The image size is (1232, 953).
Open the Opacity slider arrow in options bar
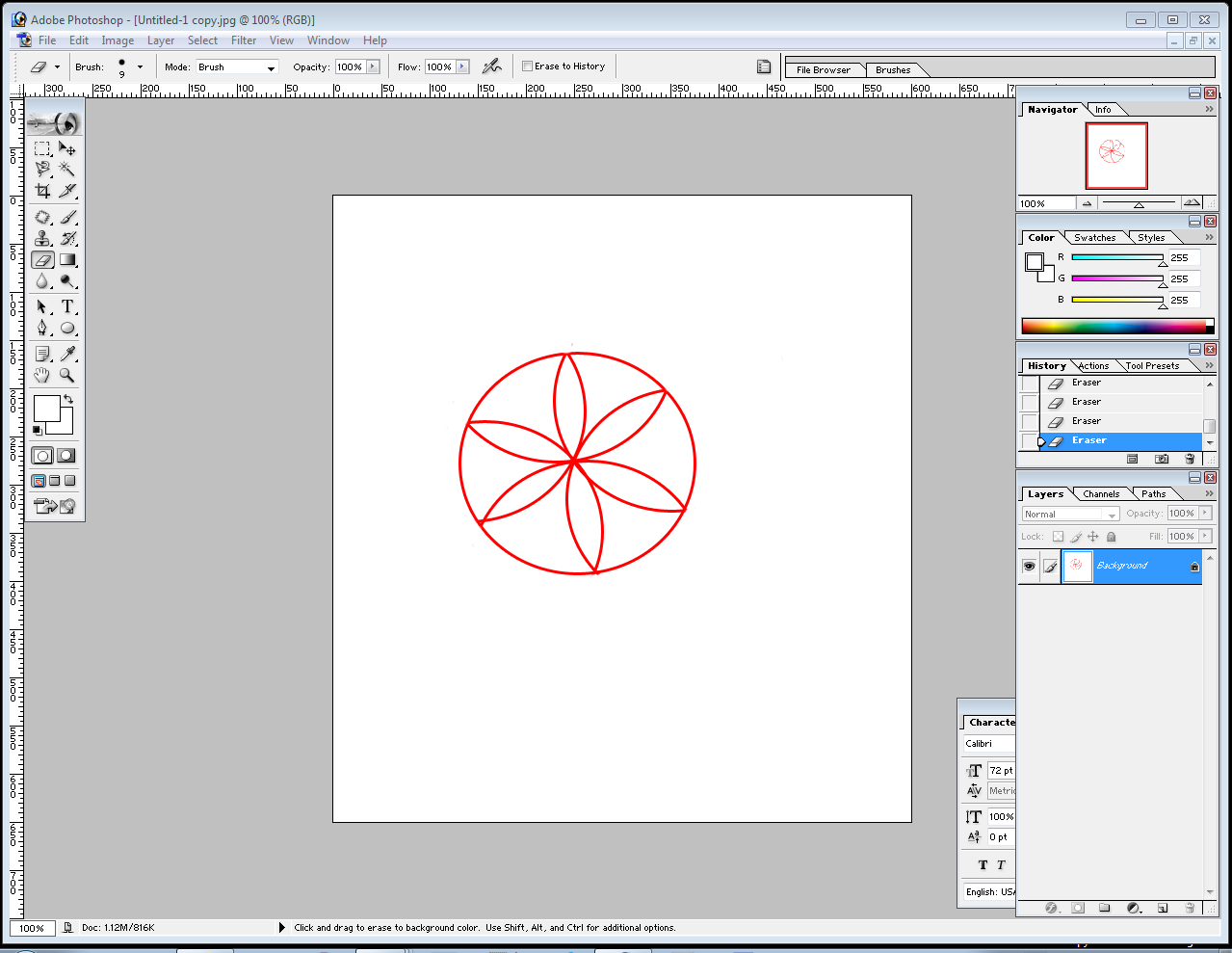coord(373,66)
